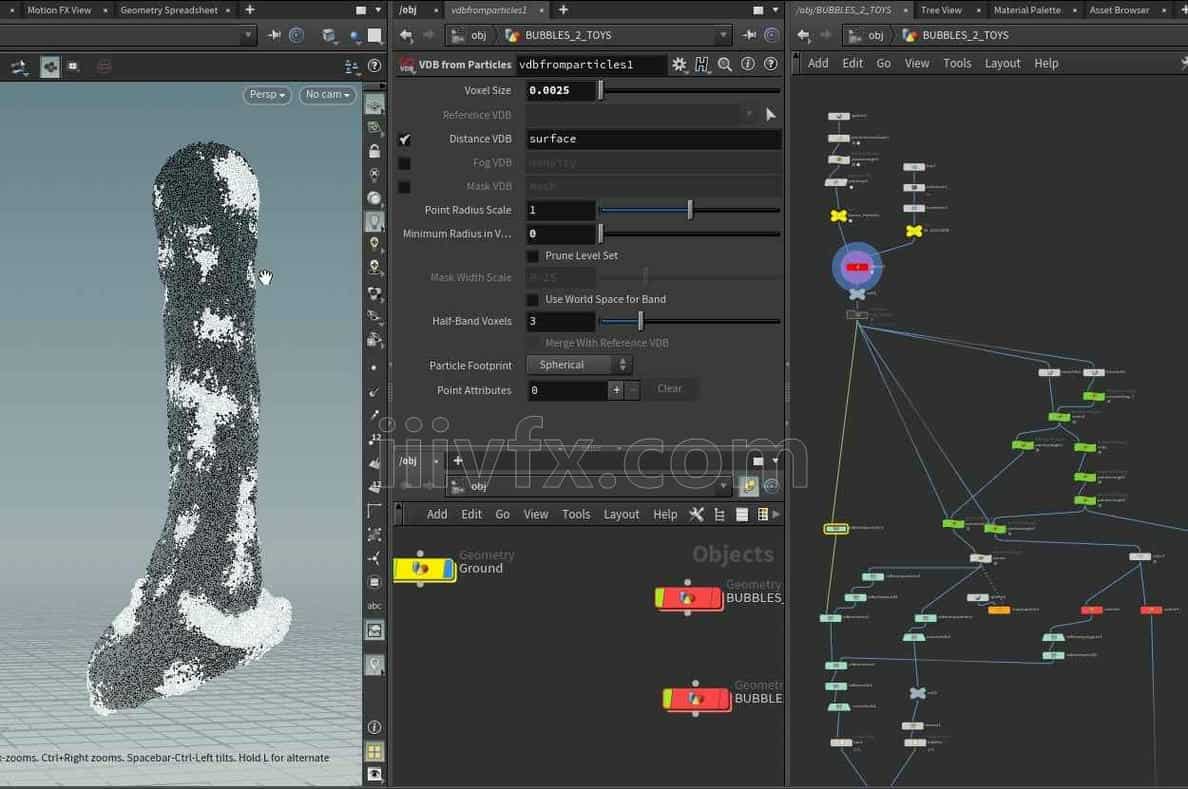Open the No cam camera dropdown
Image resolution: width=1188 pixels, height=789 pixels.
pos(328,95)
